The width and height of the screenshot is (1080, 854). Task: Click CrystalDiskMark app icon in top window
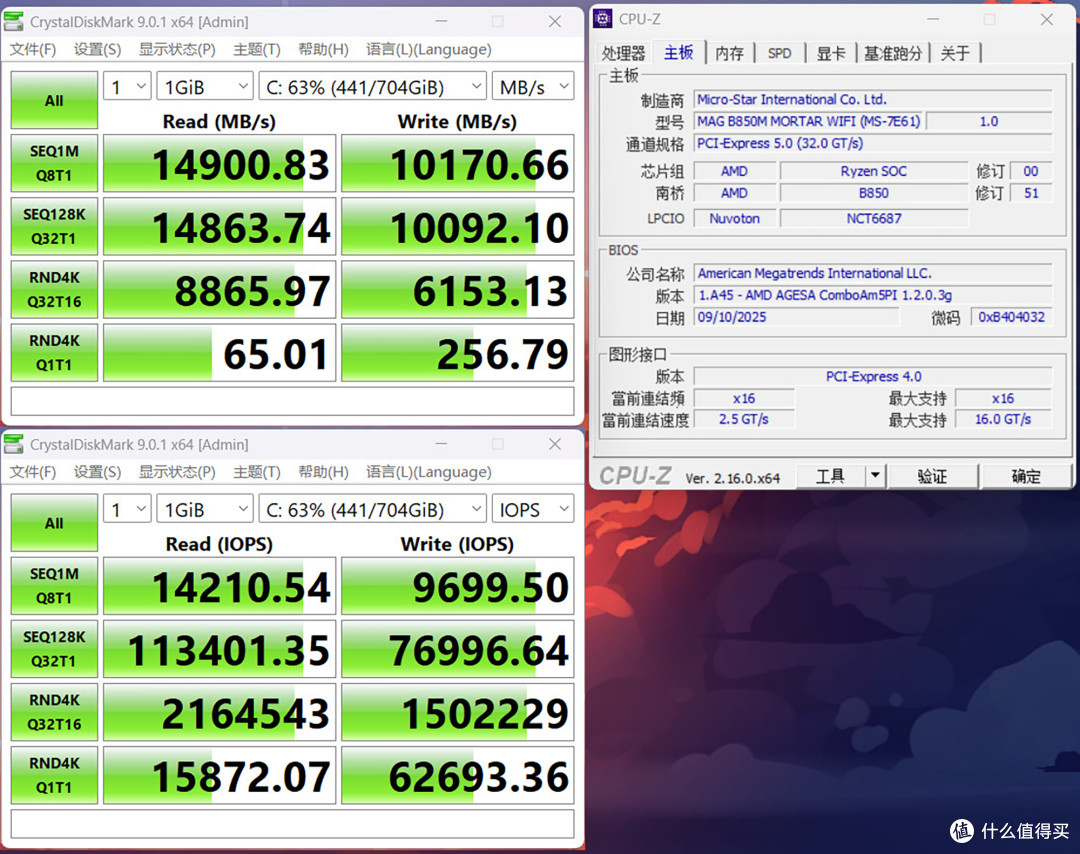click(13, 21)
